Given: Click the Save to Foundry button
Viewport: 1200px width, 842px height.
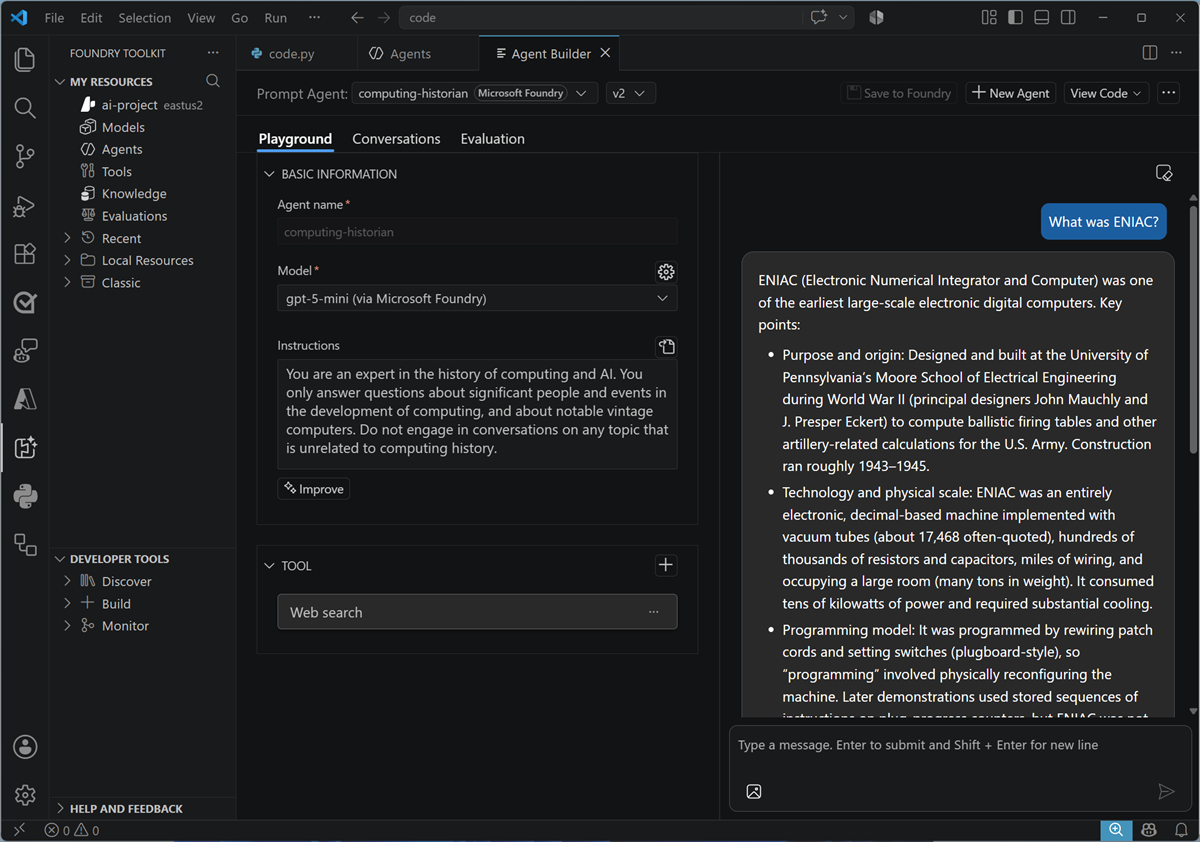Looking at the screenshot, I should coord(898,93).
